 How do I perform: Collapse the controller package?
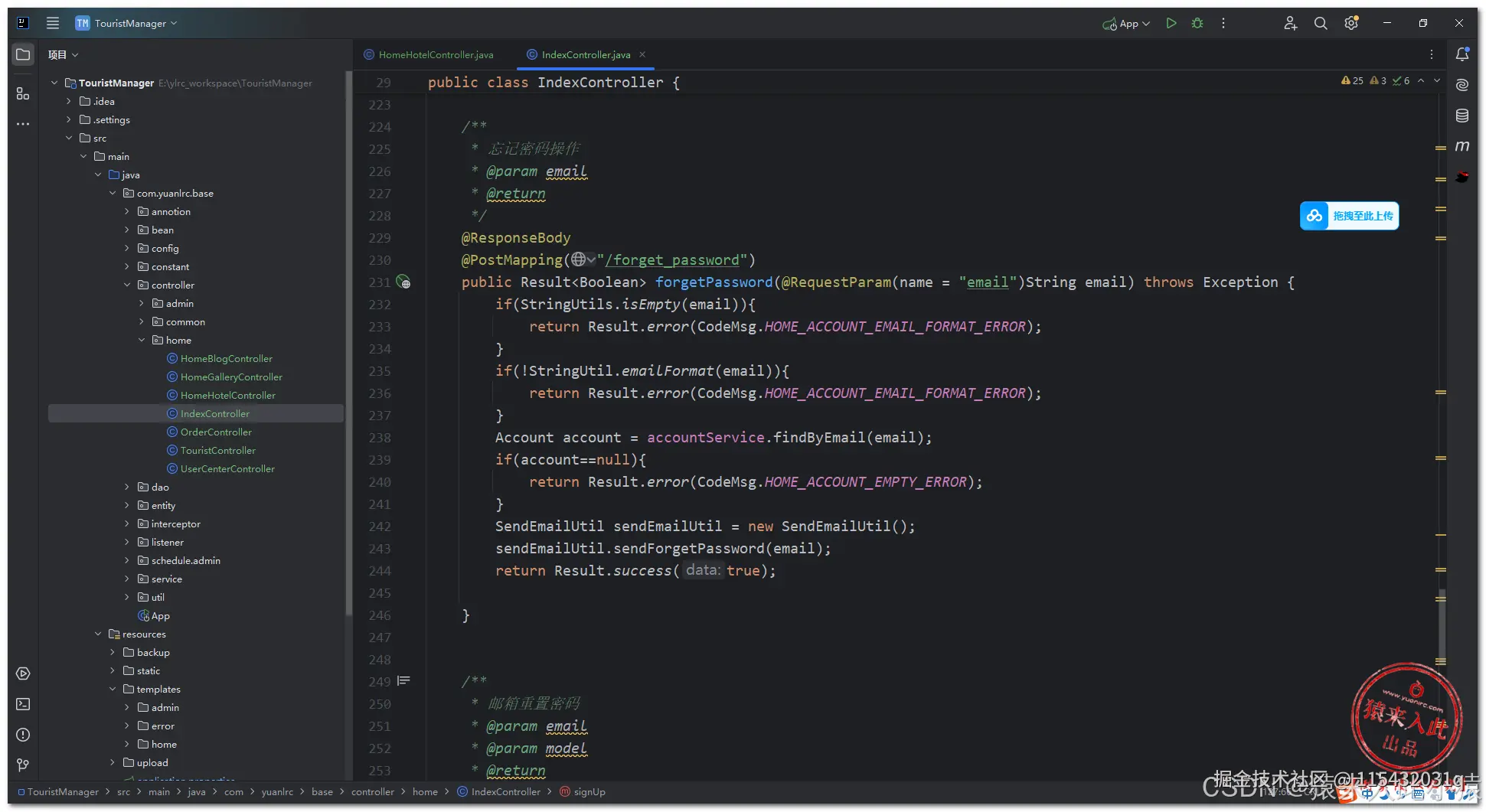(127, 285)
